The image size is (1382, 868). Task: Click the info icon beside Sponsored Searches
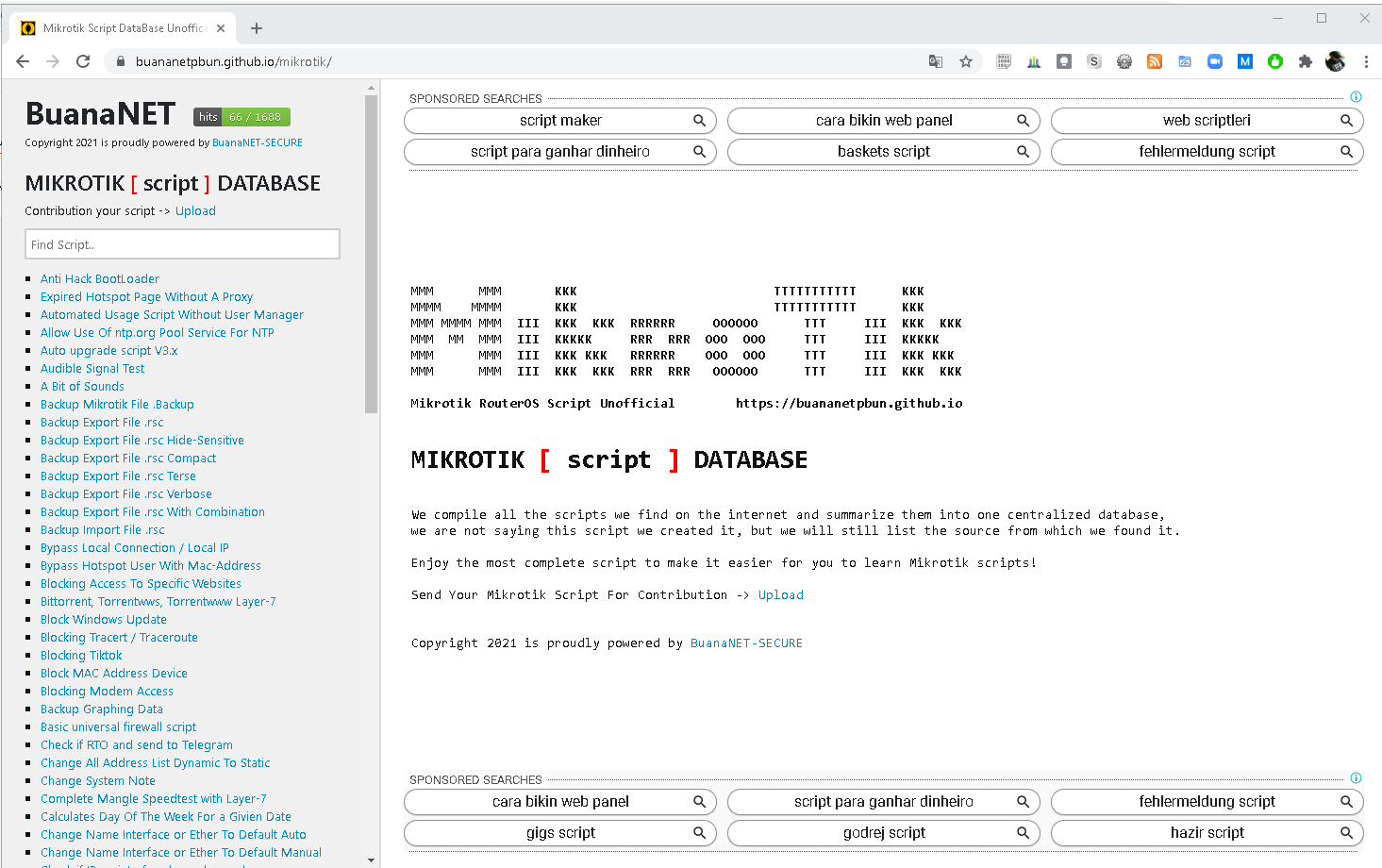(1356, 96)
